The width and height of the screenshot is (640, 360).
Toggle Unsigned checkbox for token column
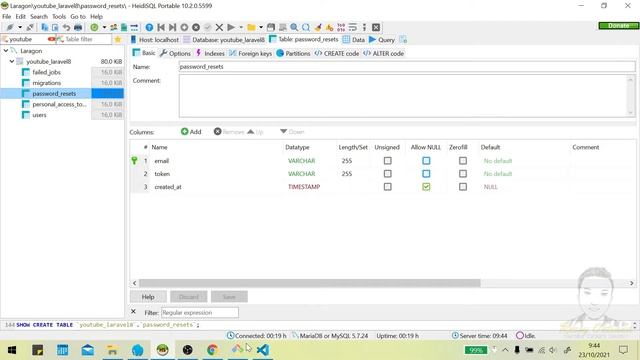coord(387,174)
